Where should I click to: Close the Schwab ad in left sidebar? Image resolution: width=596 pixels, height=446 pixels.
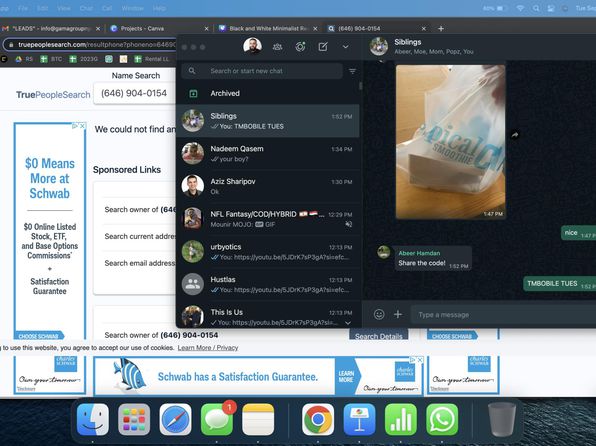coord(82,126)
